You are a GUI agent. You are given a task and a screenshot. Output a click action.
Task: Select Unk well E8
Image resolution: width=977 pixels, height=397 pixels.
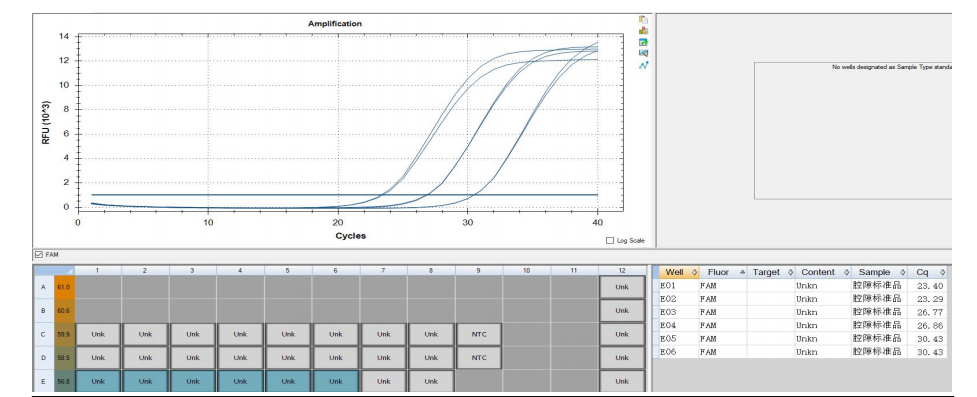tap(431, 381)
